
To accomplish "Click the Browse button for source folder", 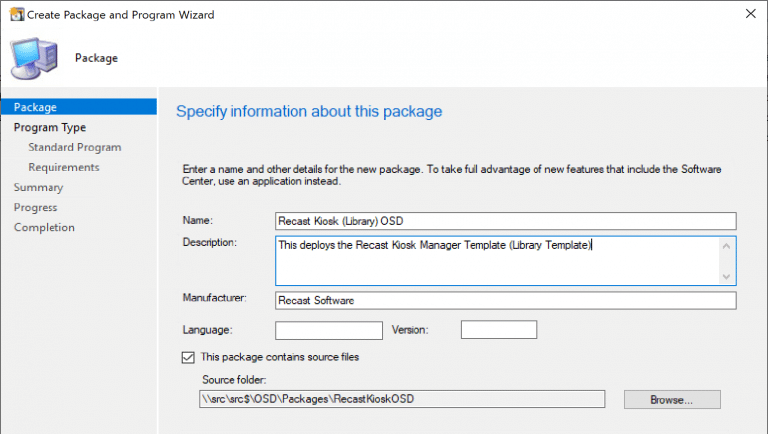I will (x=671, y=399).
